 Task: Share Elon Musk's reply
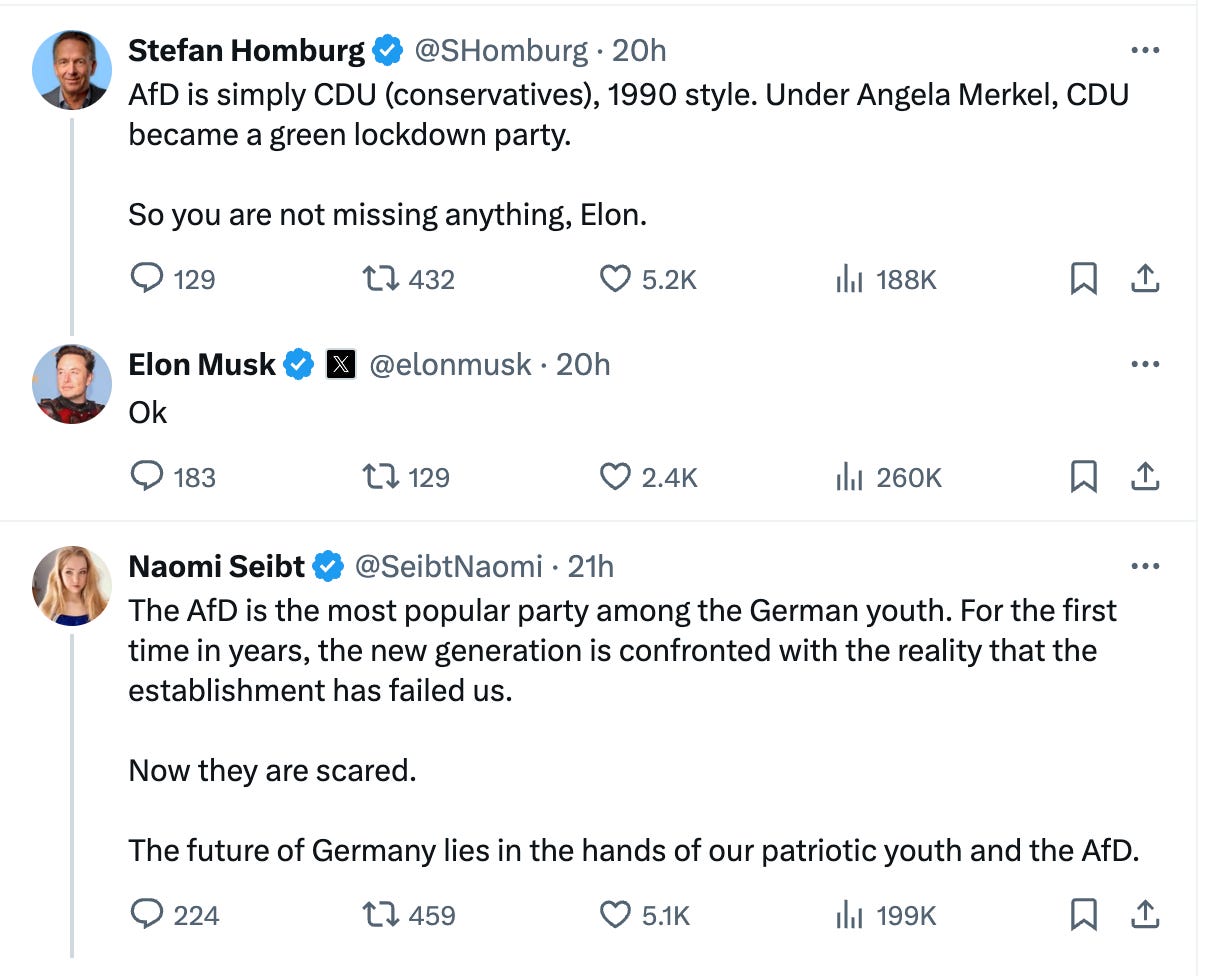1144,478
